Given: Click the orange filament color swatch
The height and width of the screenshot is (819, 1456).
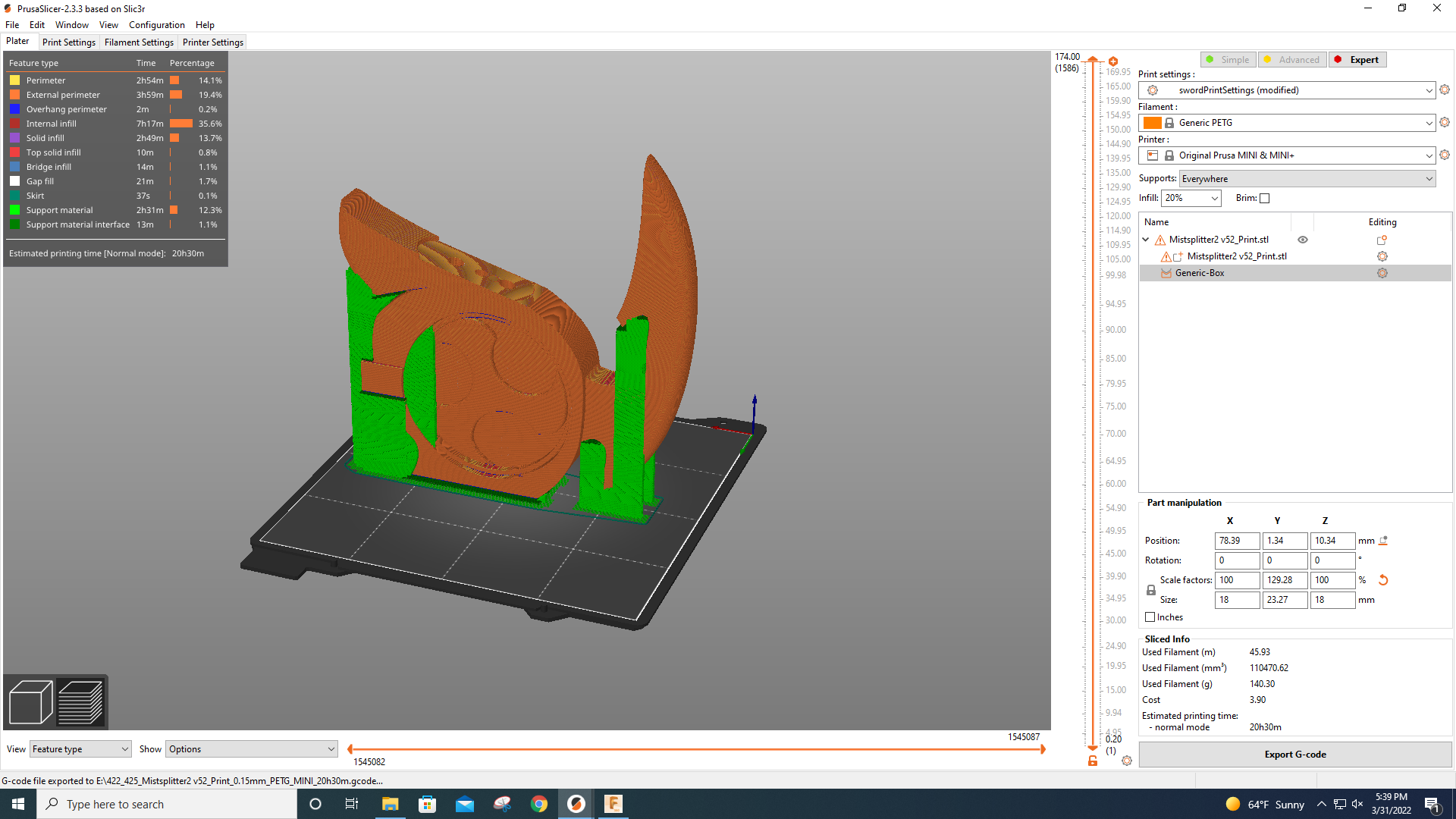Looking at the screenshot, I should tap(1153, 123).
